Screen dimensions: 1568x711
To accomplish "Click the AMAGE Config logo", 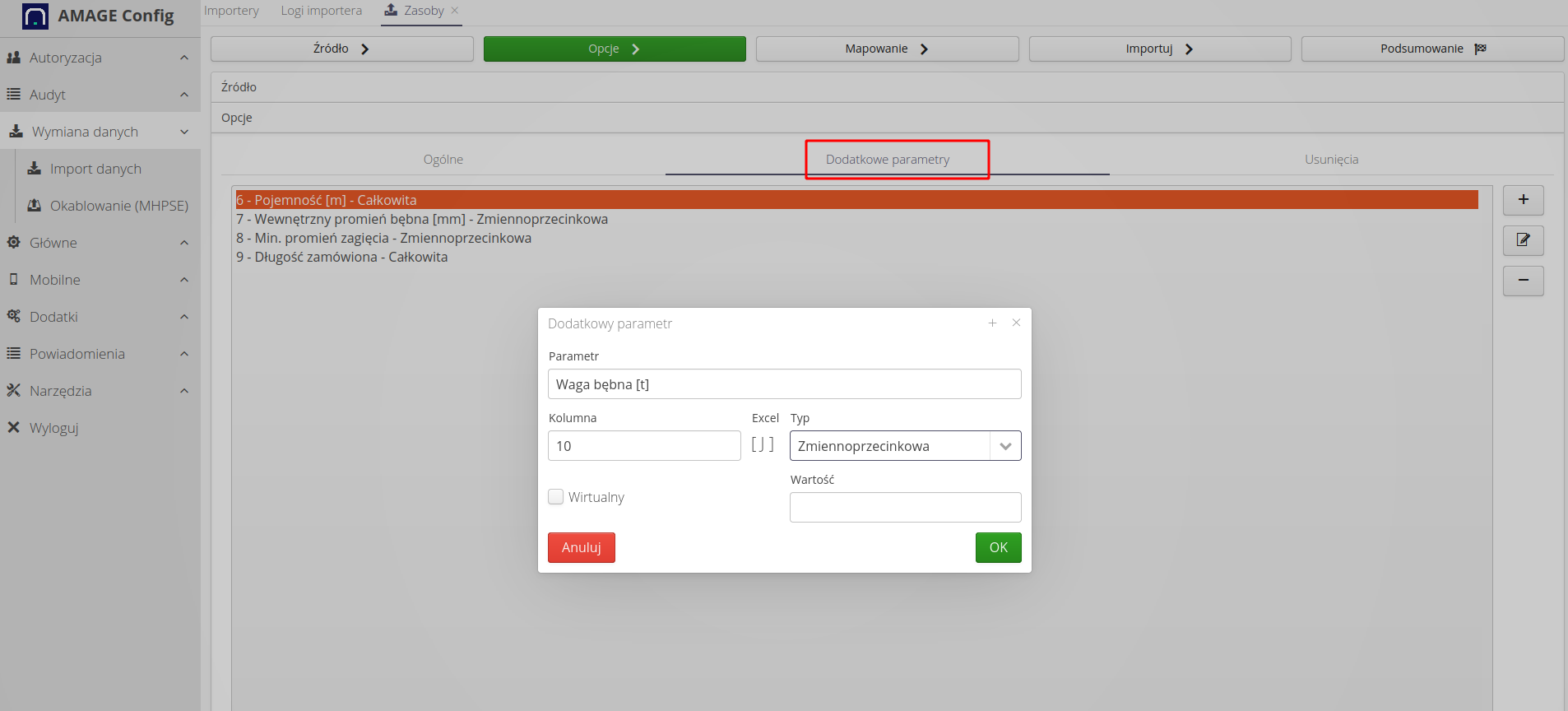I will pos(35,16).
